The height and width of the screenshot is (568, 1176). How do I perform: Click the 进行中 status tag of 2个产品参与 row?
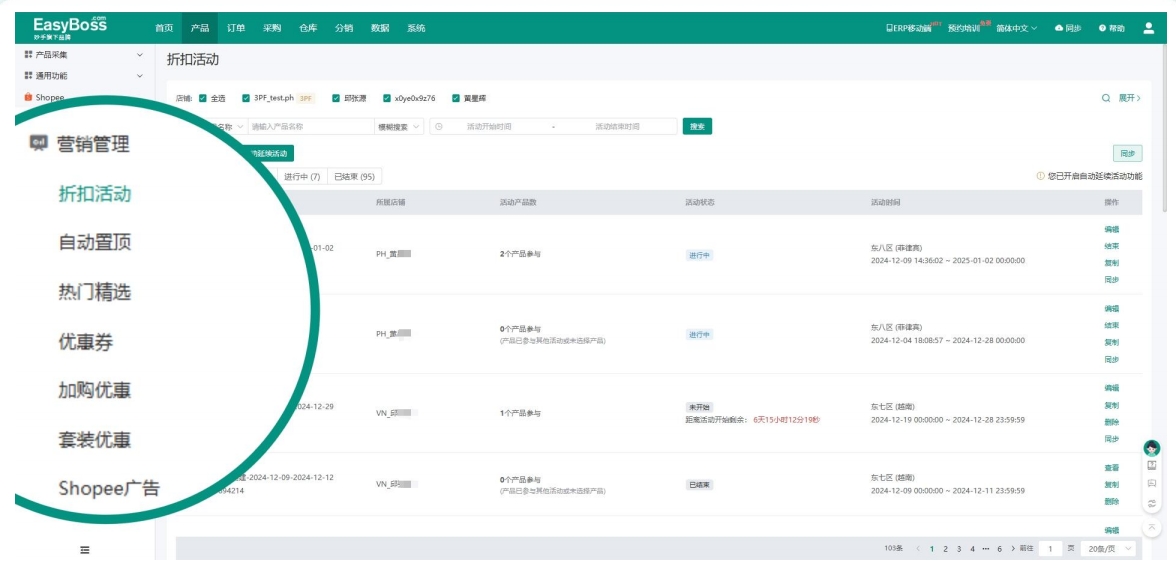699,255
